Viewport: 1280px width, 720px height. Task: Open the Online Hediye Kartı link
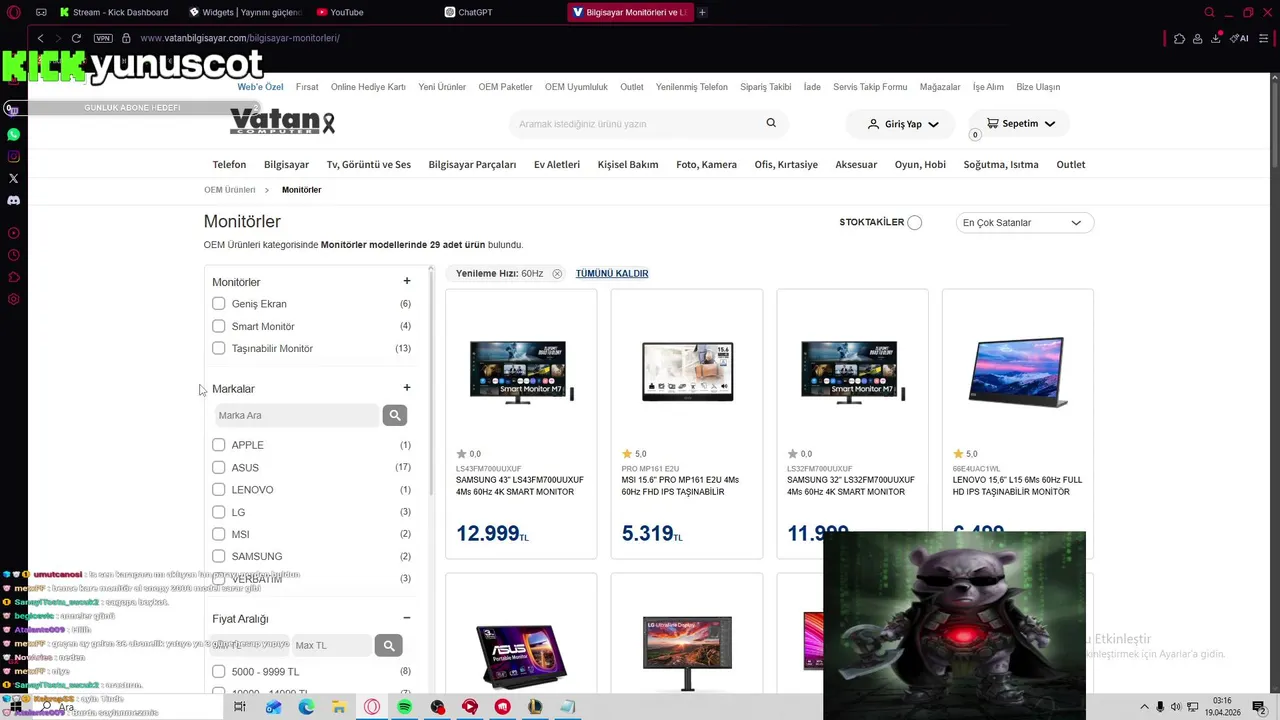point(368,87)
